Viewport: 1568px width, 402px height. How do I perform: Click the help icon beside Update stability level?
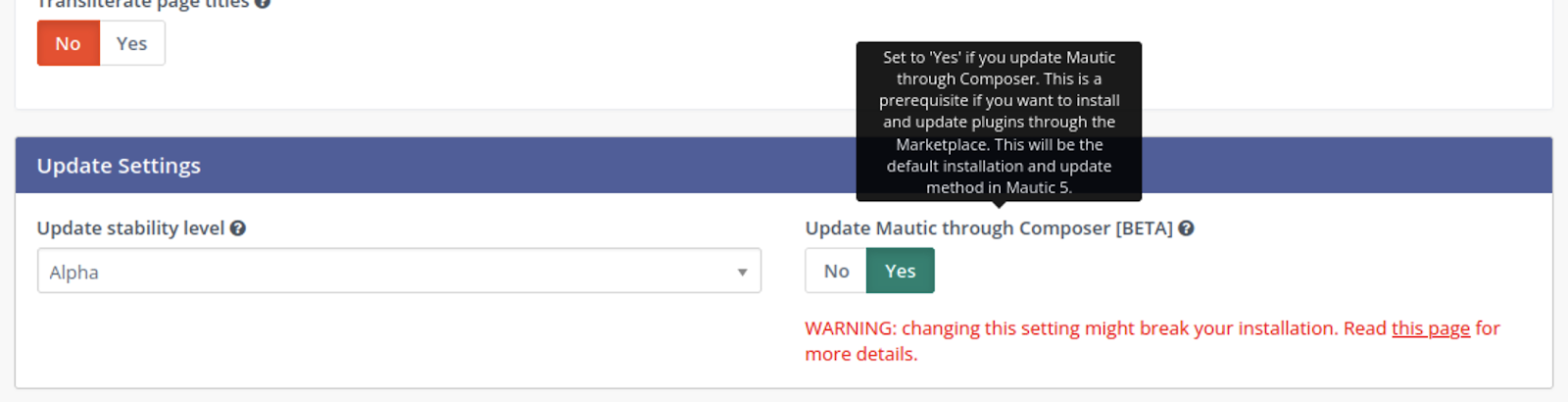click(x=238, y=228)
